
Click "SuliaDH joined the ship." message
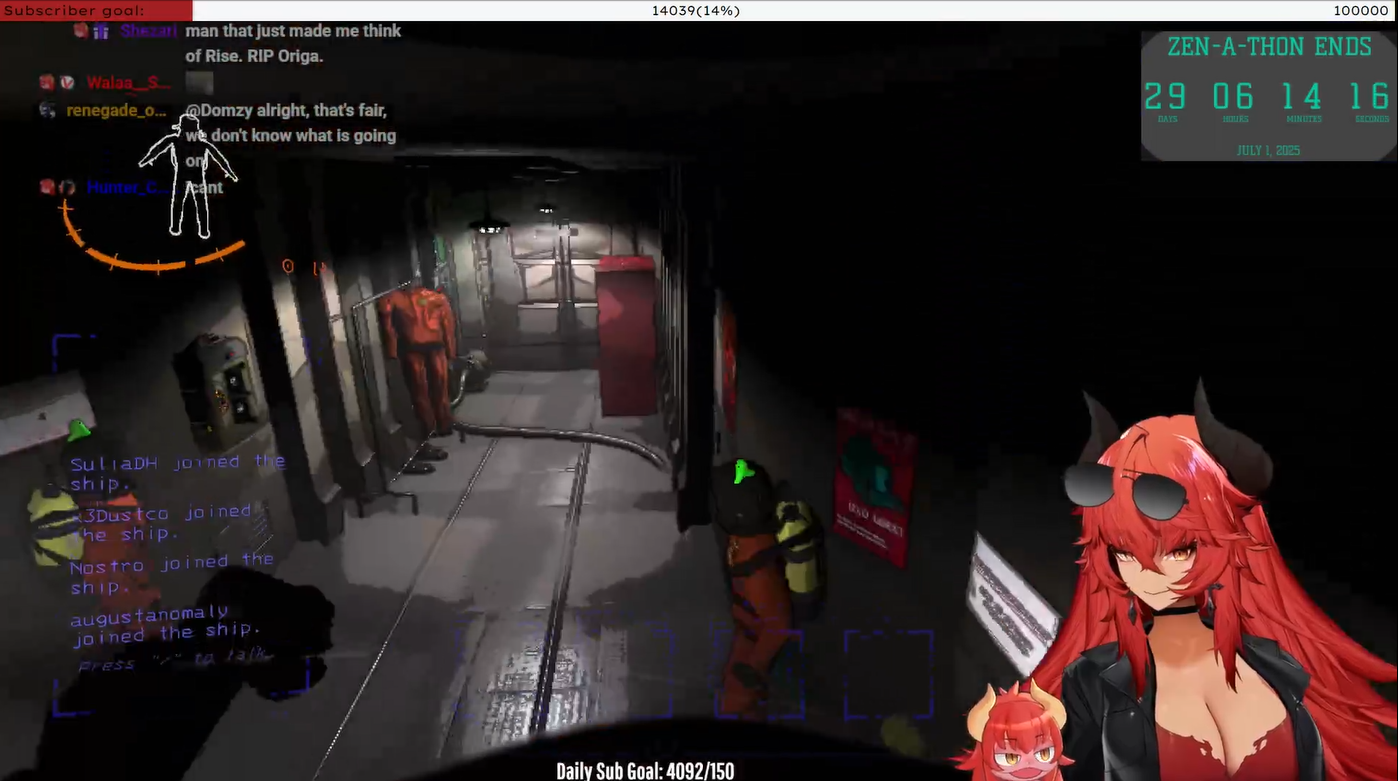[x=178, y=473]
